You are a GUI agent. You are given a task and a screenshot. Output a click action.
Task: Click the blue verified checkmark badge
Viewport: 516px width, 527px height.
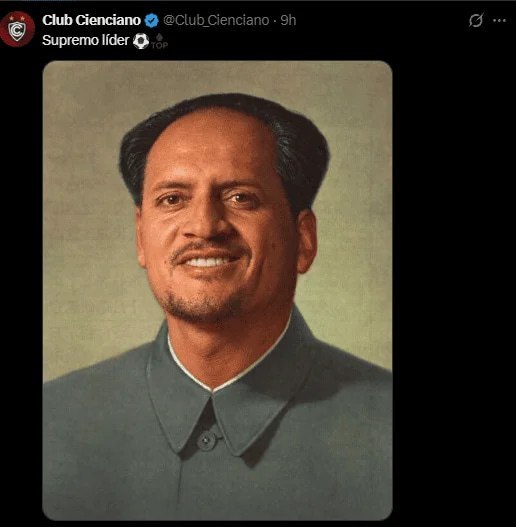point(152,21)
